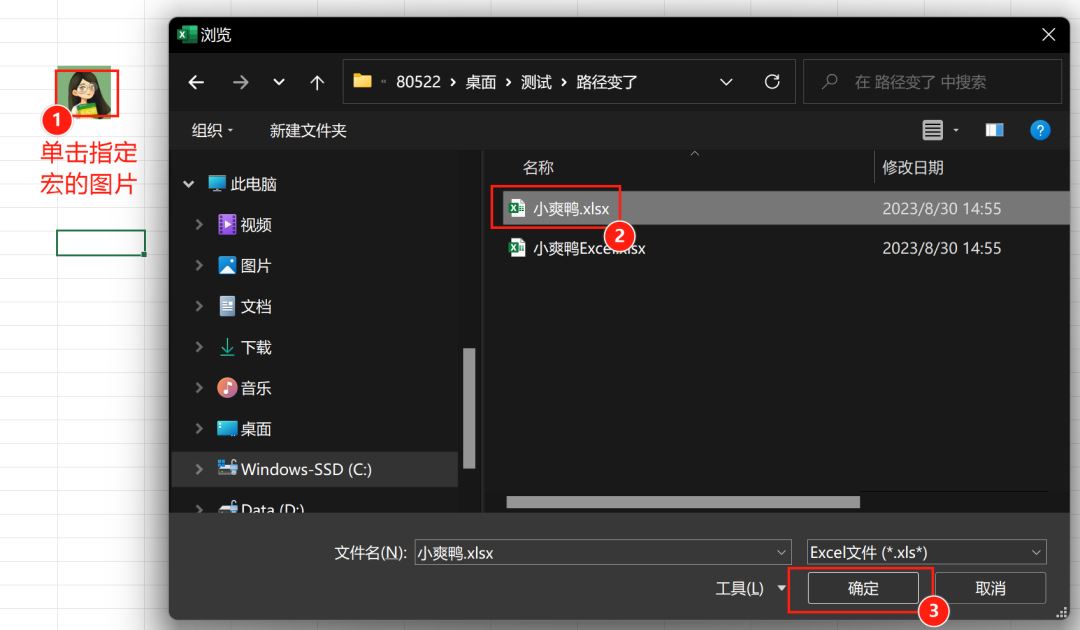Click the up-one-level arrow icon
The height and width of the screenshot is (630, 1080).
pos(317,82)
